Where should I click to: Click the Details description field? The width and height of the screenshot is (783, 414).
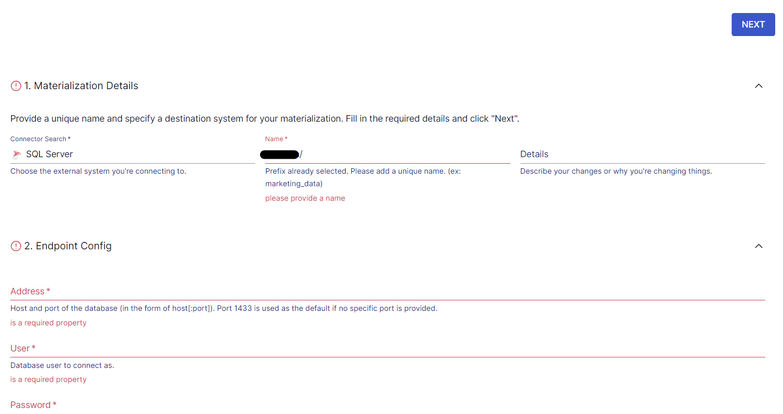click(x=642, y=154)
